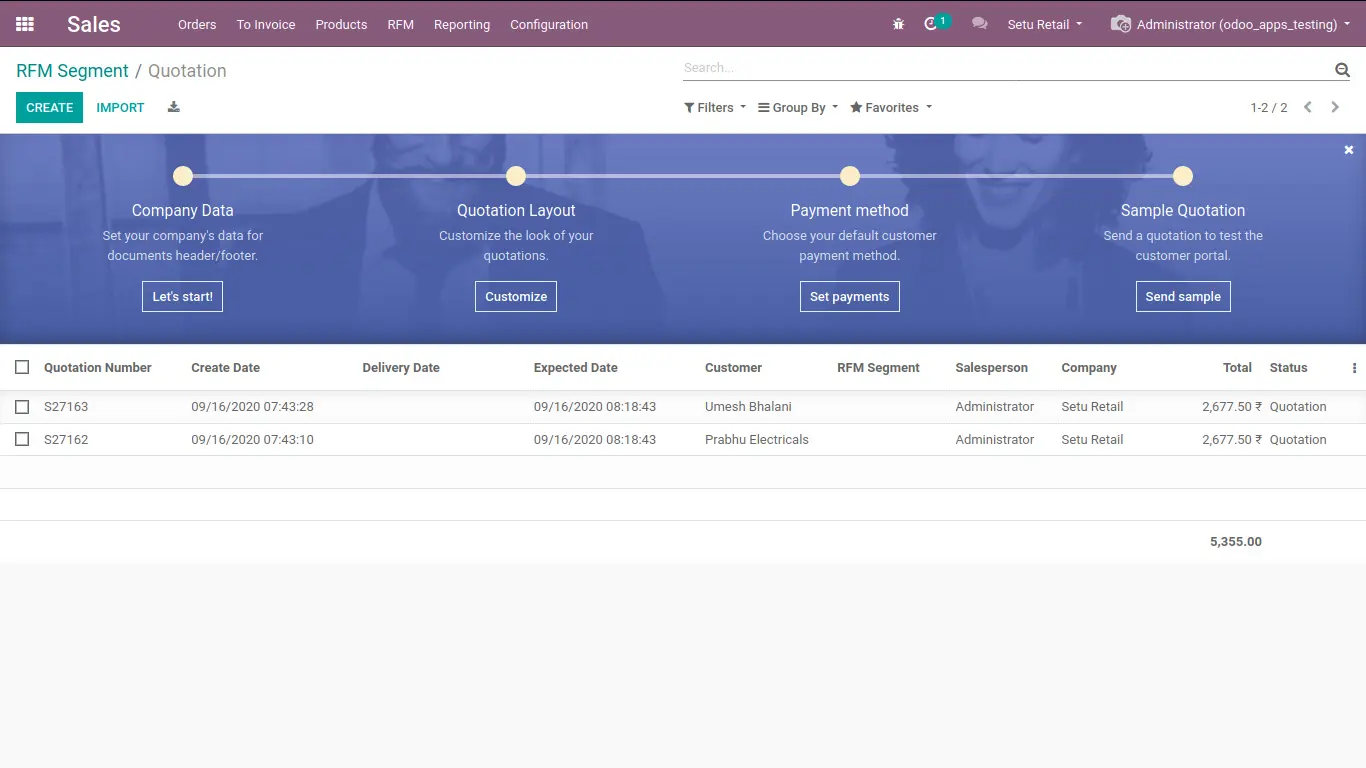Click the debug bug icon
Viewport: 1366px width, 768px height.
(898, 24)
